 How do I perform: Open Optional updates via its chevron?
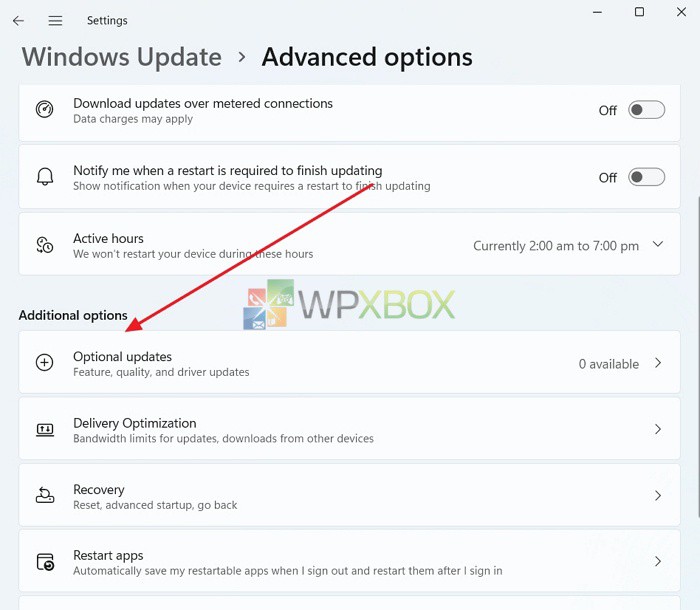coord(658,363)
